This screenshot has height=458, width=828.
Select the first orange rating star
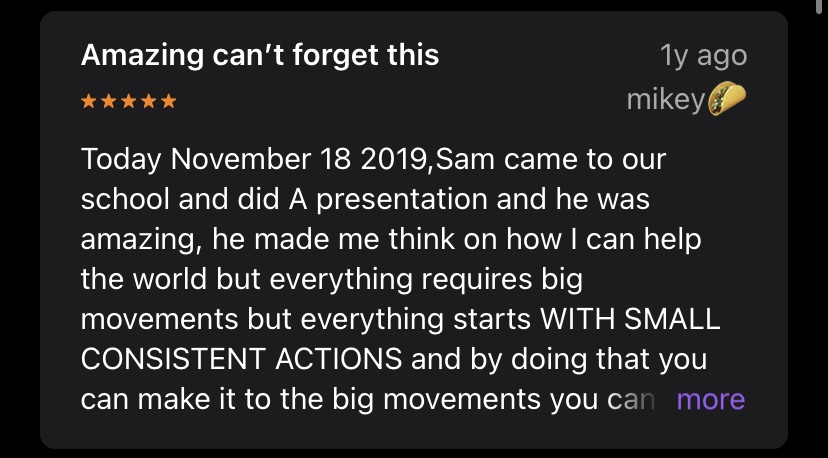89,101
